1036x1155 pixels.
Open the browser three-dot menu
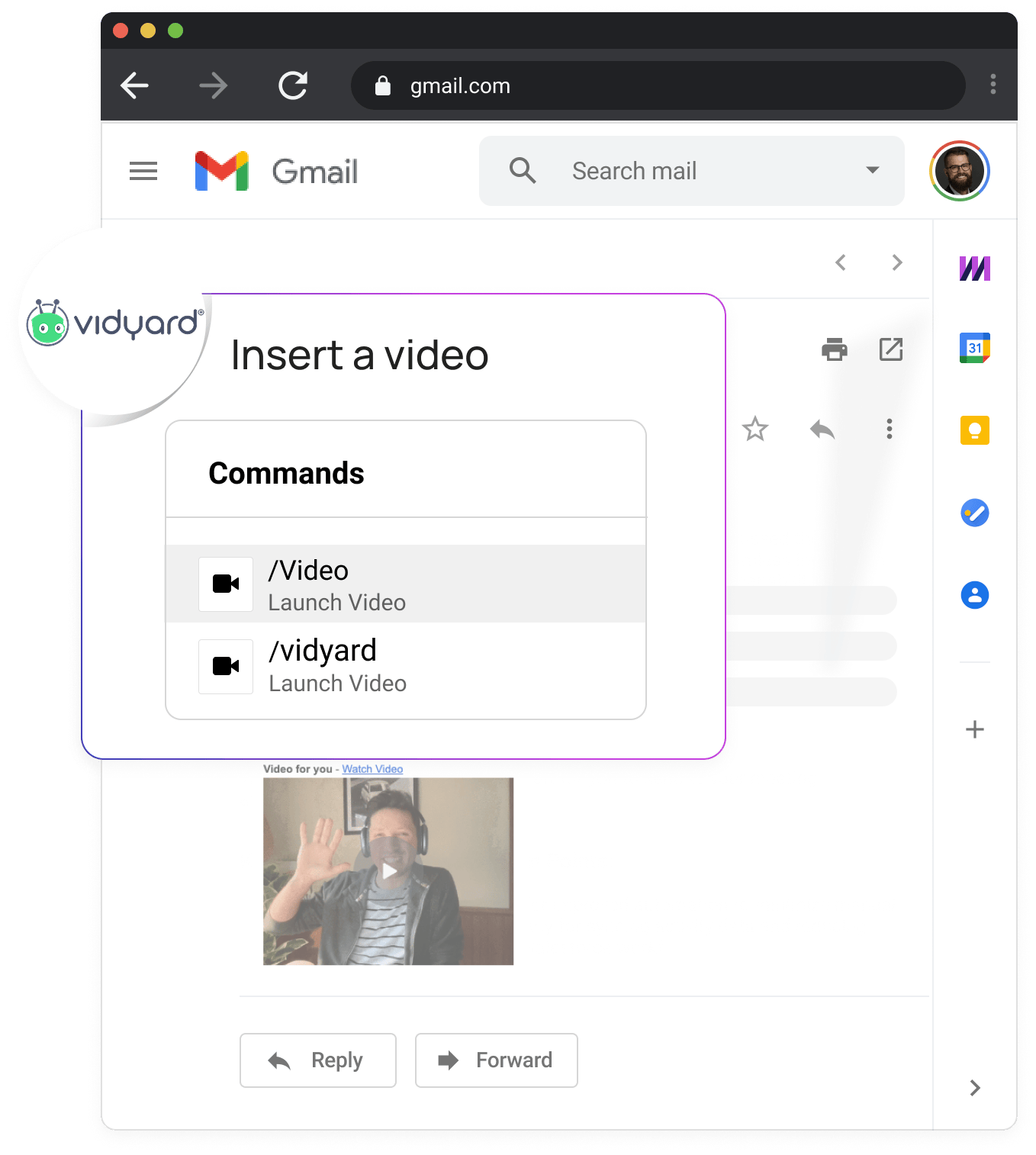(993, 84)
